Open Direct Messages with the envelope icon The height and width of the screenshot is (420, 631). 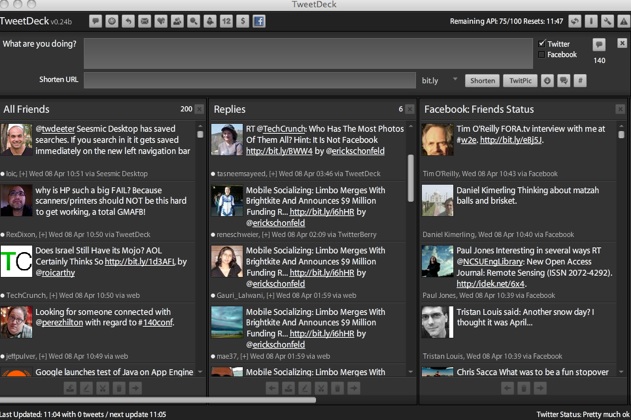click(x=145, y=21)
